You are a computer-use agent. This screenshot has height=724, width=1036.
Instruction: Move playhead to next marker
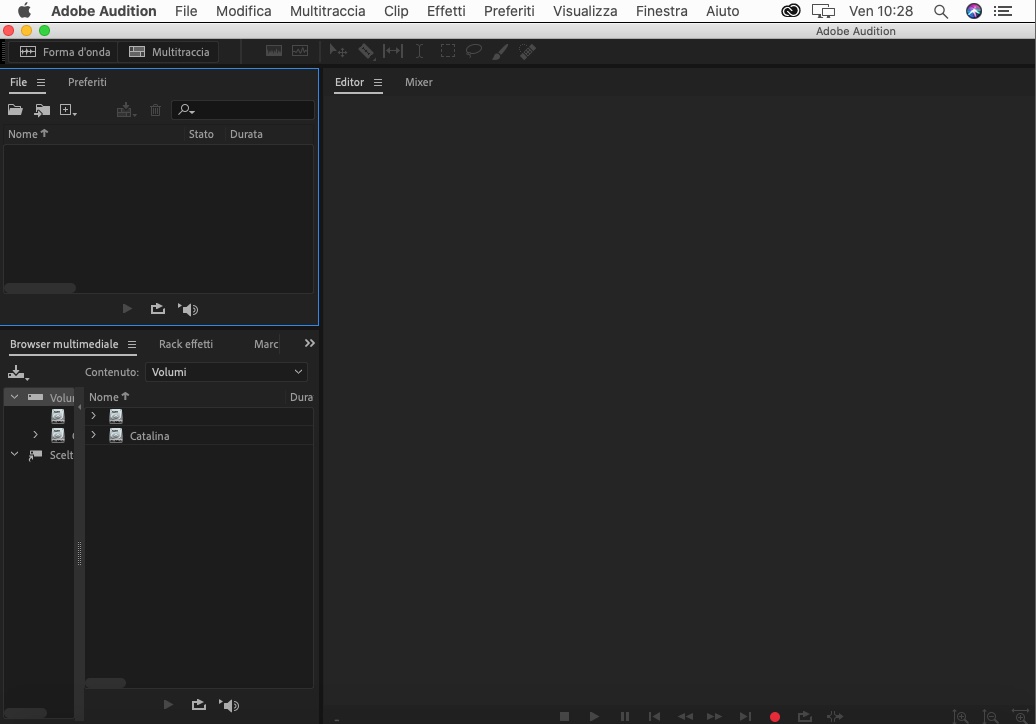pos(745,716)
